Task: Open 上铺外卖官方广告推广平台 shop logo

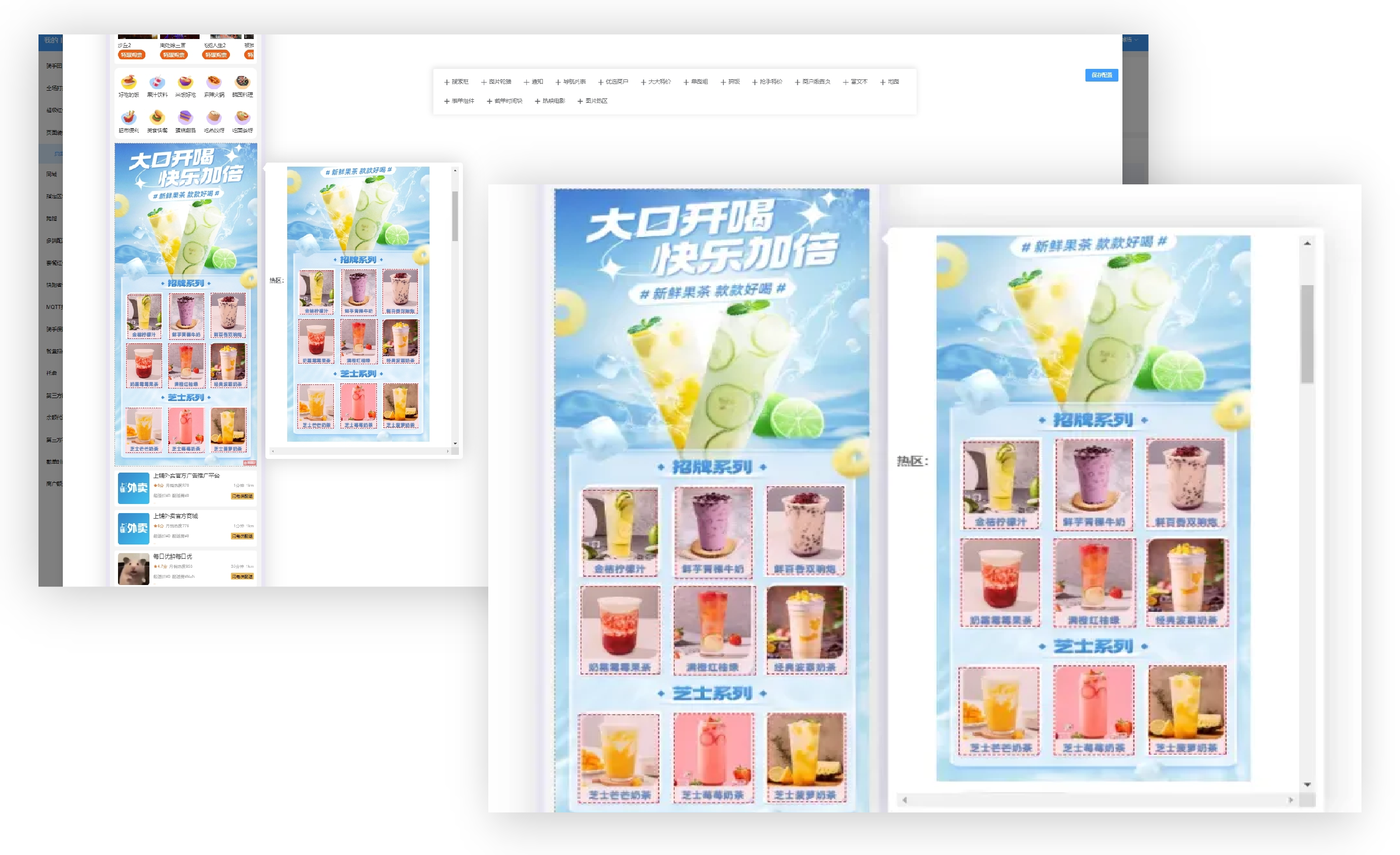Action: (134, 488)
